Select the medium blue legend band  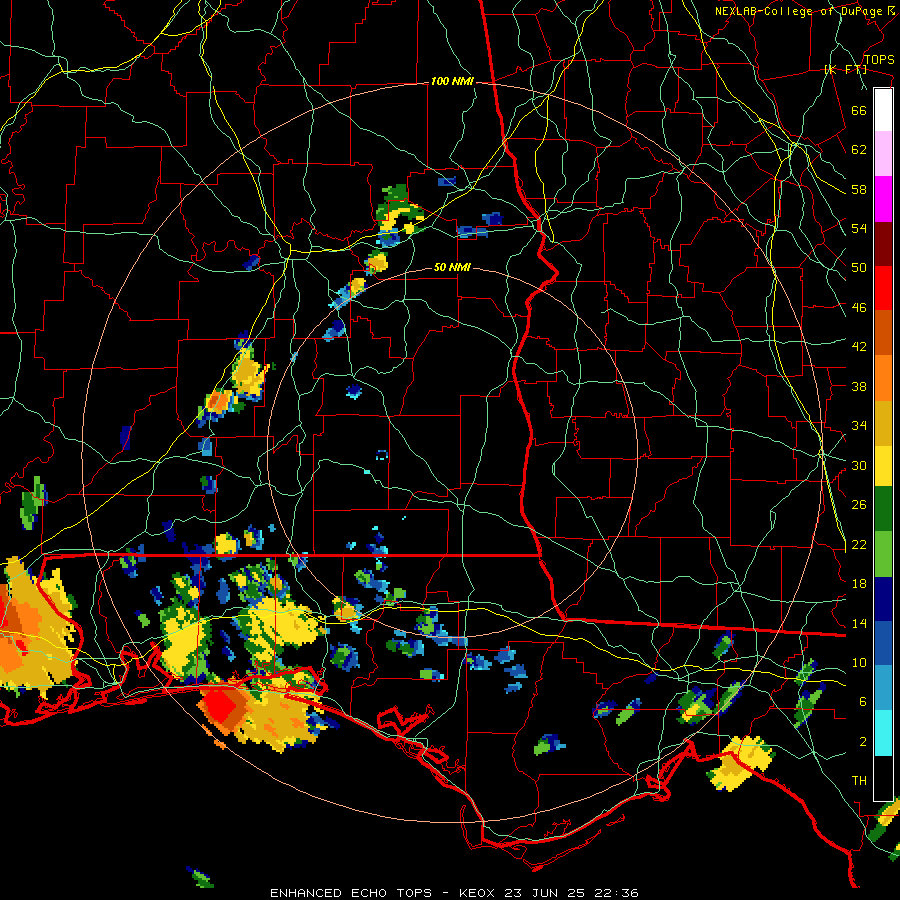(883, 643)
